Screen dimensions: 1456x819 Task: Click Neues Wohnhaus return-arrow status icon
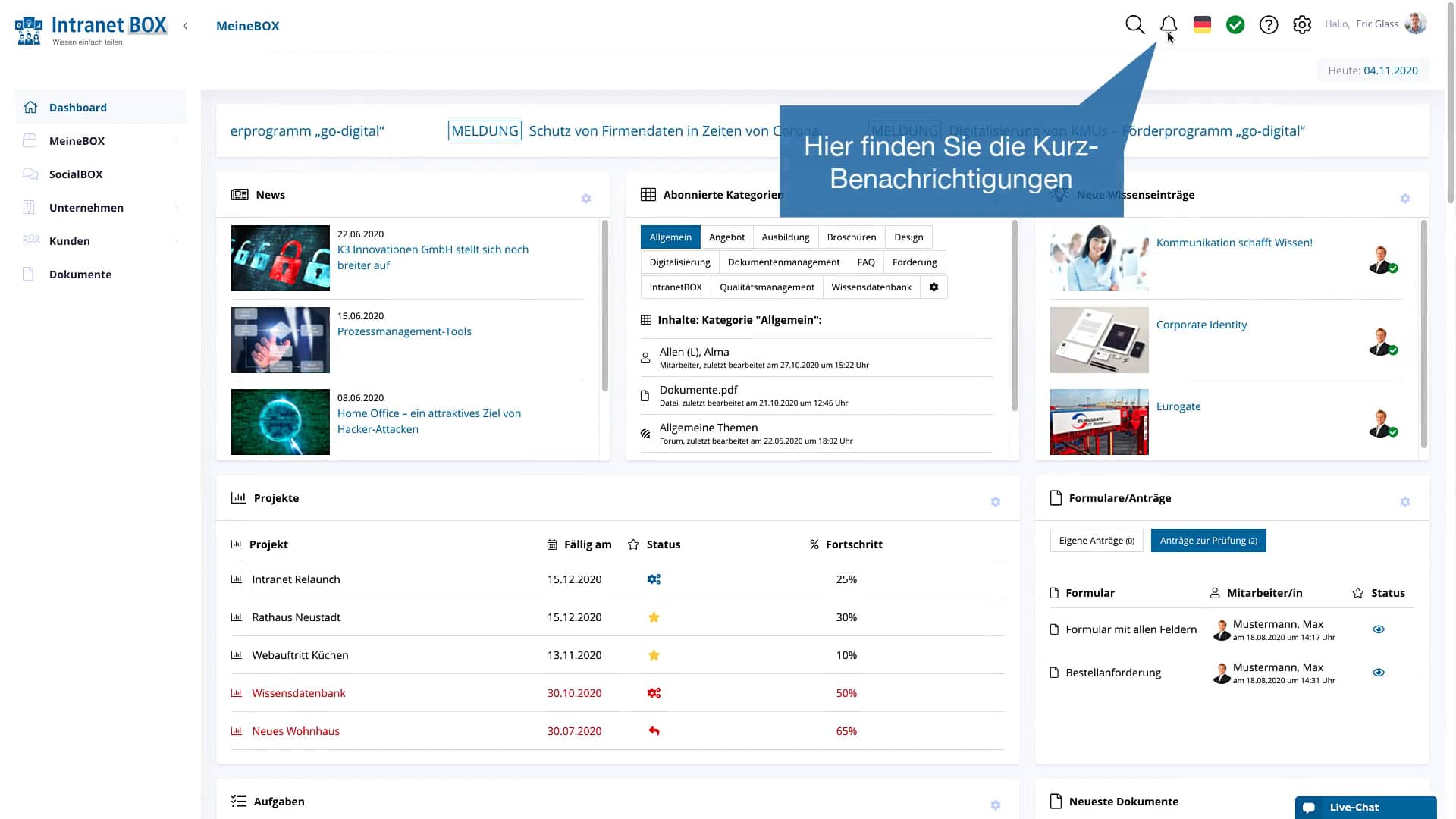(x=654, y=731)
